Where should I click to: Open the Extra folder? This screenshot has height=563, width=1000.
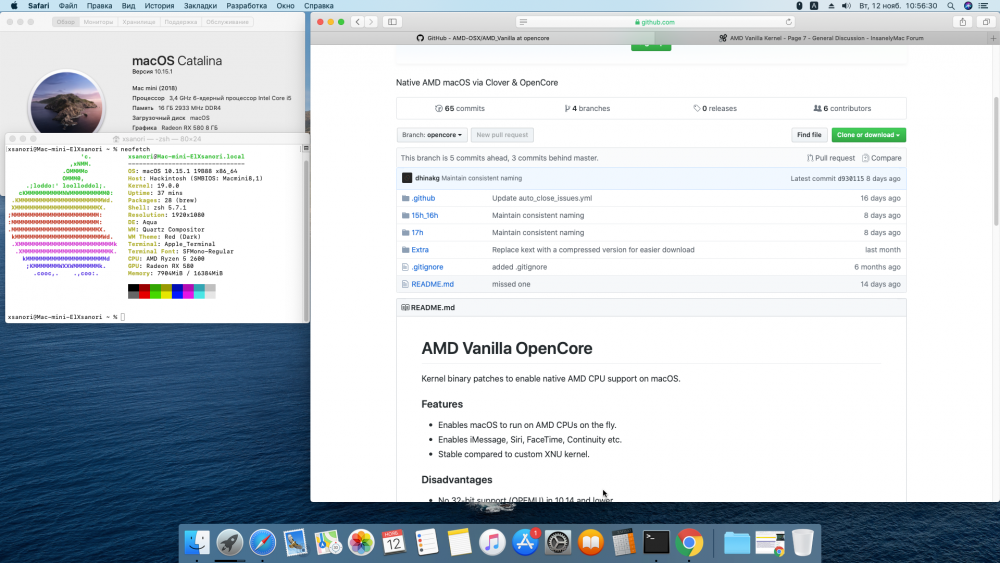pyautogui.click(x=420, y=250)
